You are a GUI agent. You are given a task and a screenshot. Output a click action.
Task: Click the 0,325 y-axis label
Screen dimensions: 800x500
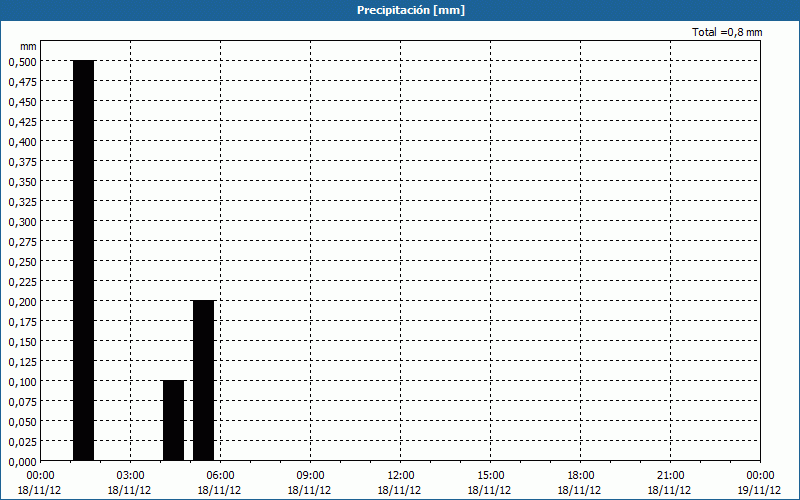[x=23, y=202]
